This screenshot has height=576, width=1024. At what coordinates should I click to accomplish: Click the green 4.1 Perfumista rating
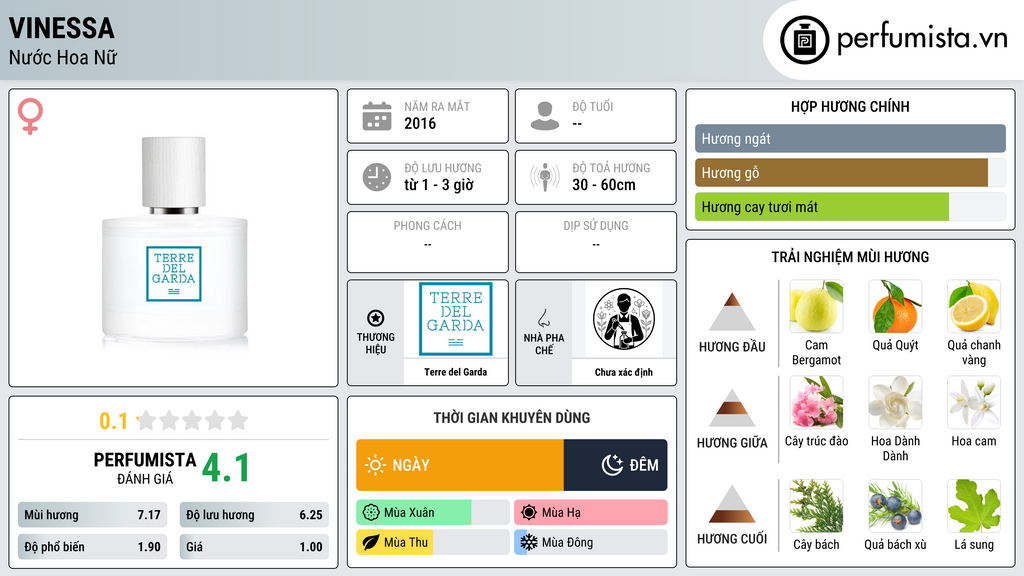click(x=225, y=468)
